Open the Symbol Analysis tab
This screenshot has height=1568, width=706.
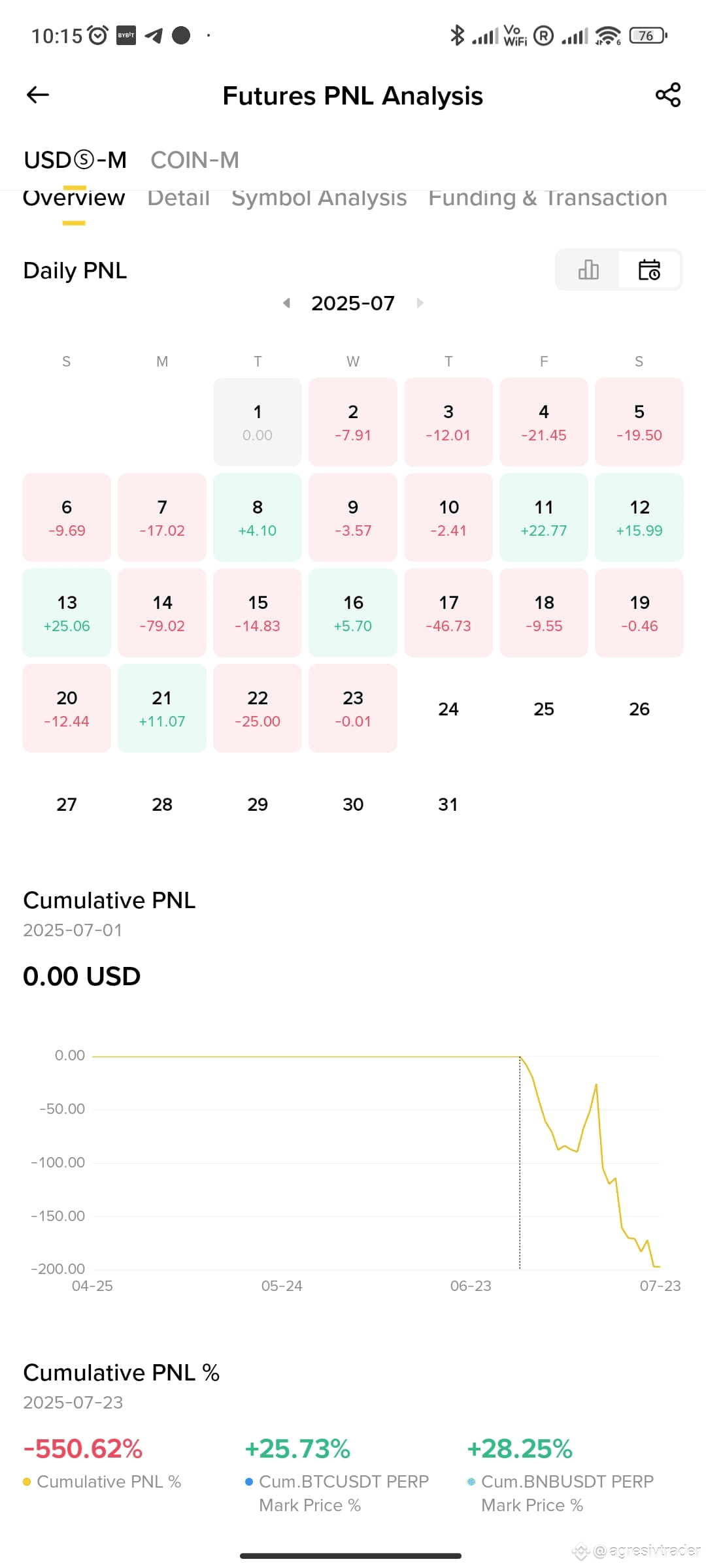click(319, 198)
